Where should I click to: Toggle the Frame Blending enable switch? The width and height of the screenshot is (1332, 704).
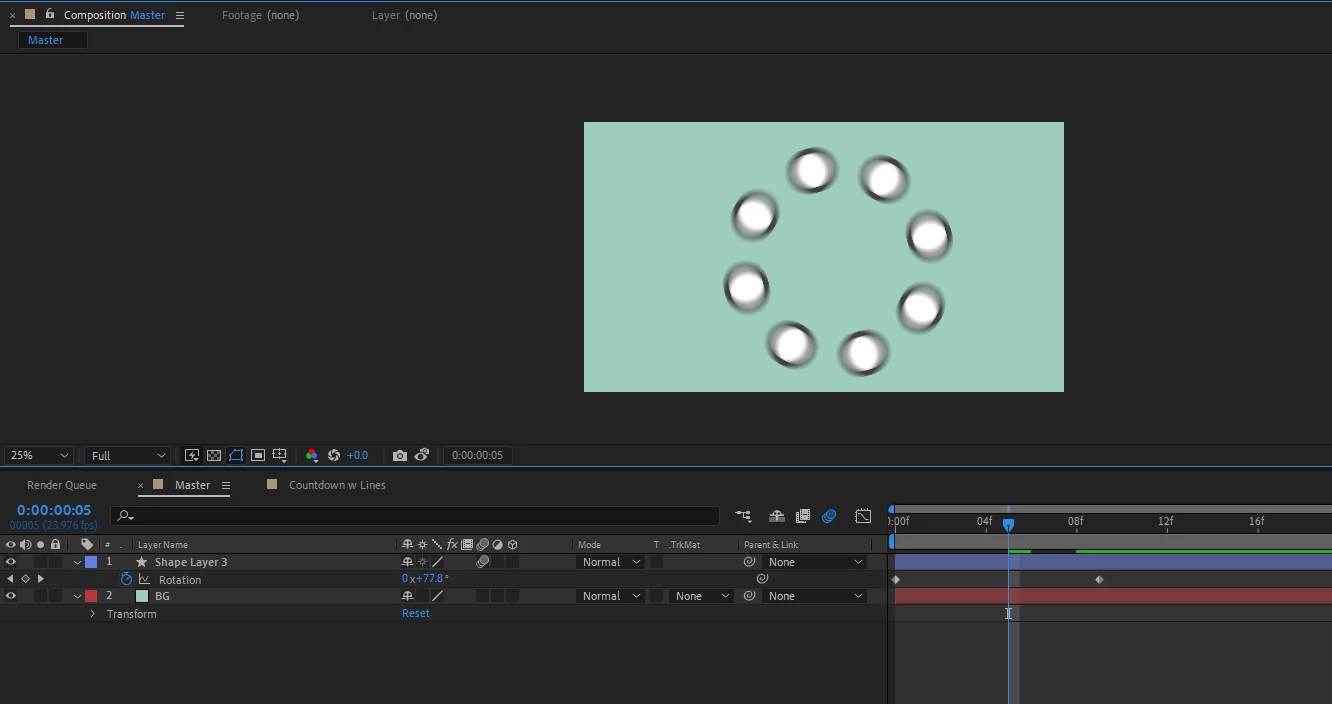(802, 516)
